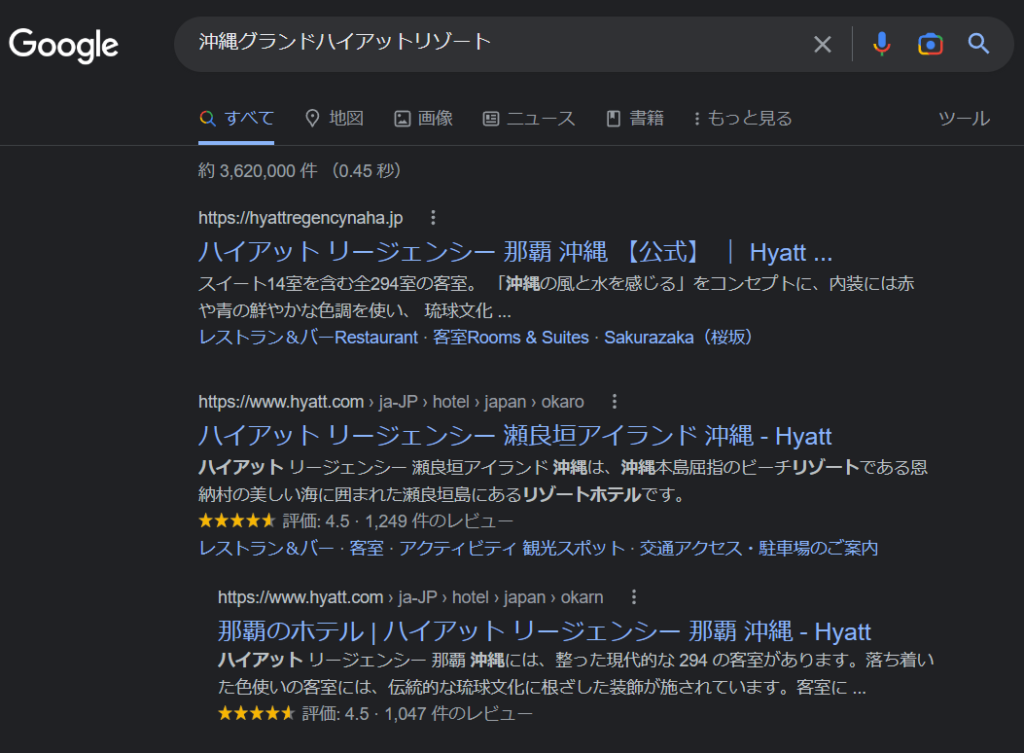
Task: Open options menu next to hyattregencynaha.jp URL
Action: (433, 217)
